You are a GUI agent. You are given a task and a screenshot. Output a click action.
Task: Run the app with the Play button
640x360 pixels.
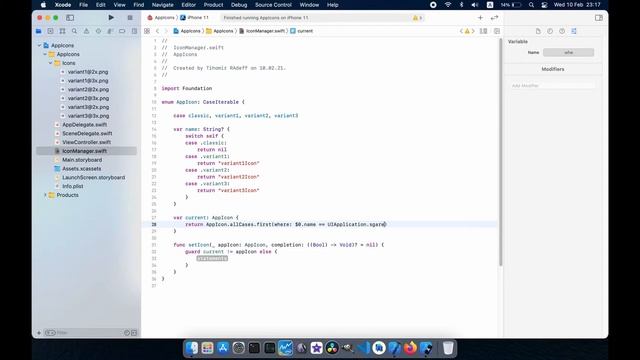click(111, 18)
